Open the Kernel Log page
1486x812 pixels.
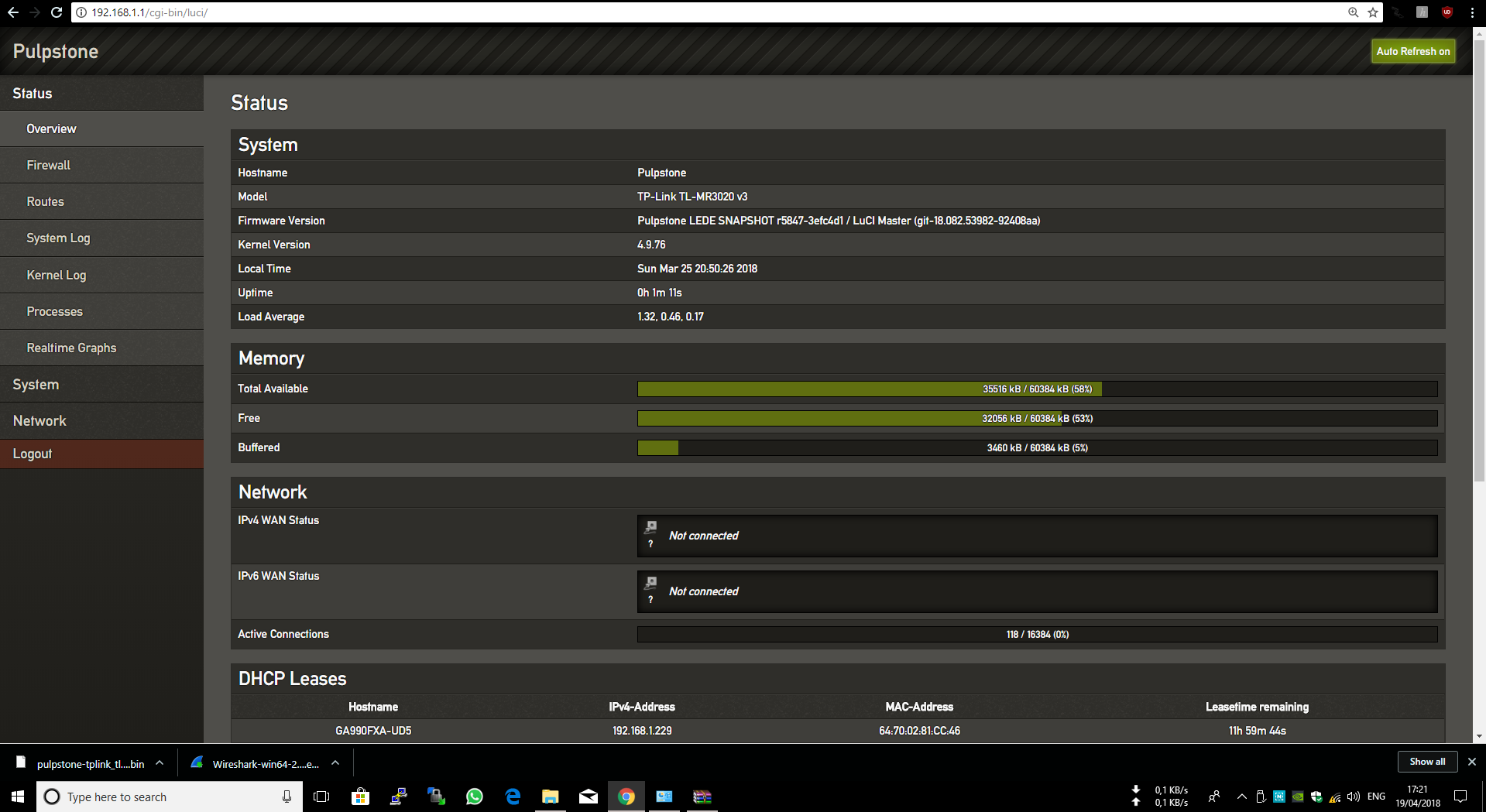pos(101,275)
